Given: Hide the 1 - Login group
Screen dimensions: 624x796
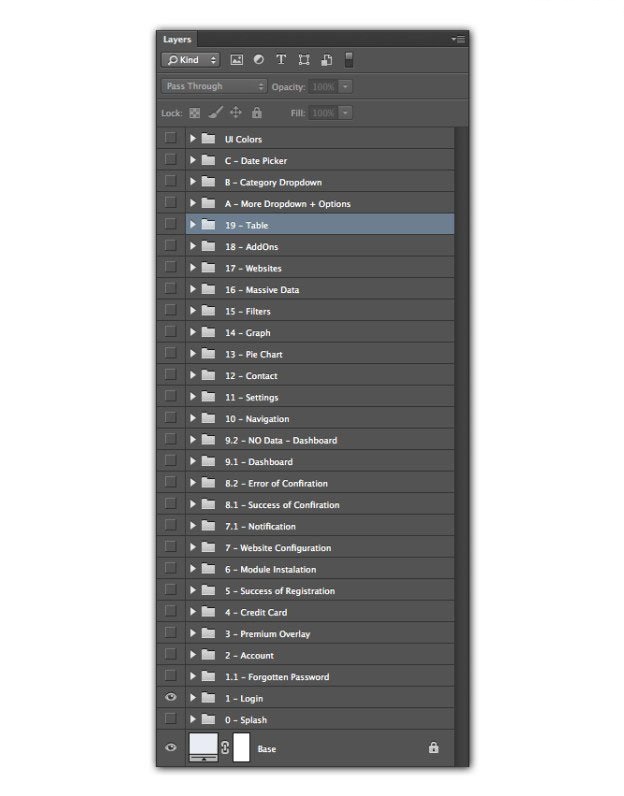Looking at the screenshot, I should (170, 698).
